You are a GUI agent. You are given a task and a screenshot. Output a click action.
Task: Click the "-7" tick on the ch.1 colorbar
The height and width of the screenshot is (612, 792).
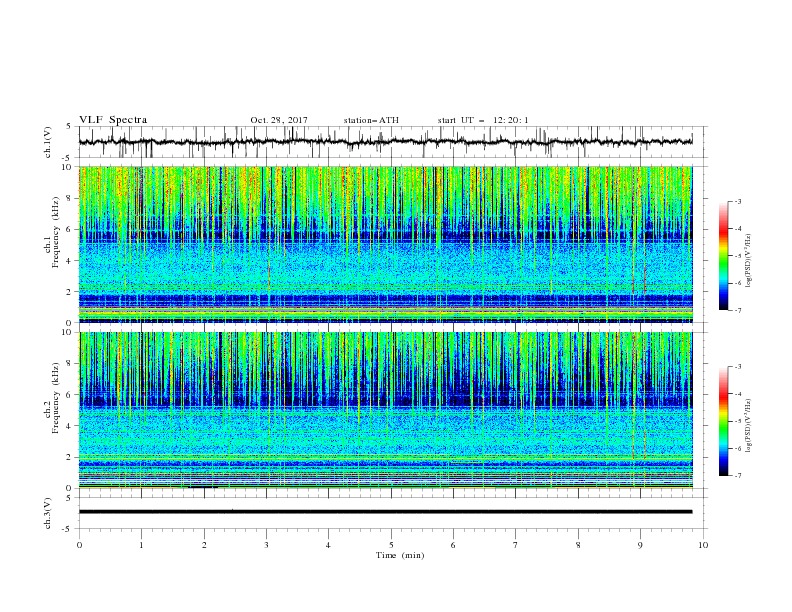tap(737, 310)
